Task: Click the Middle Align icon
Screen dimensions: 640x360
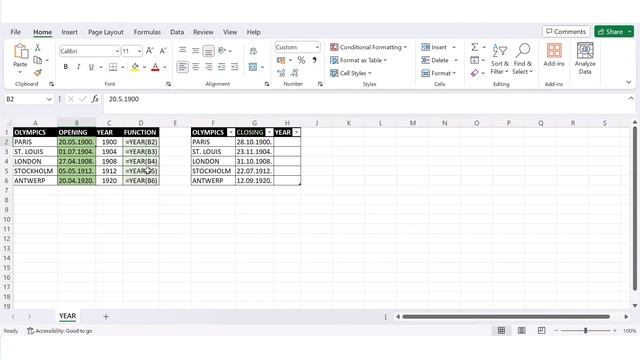Action: [196, 51]
